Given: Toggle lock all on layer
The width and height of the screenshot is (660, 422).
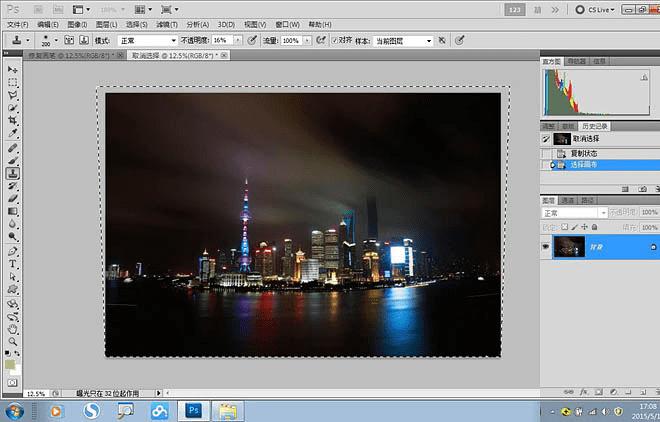Looking at the screenshot, I should (x=594, y=227).
